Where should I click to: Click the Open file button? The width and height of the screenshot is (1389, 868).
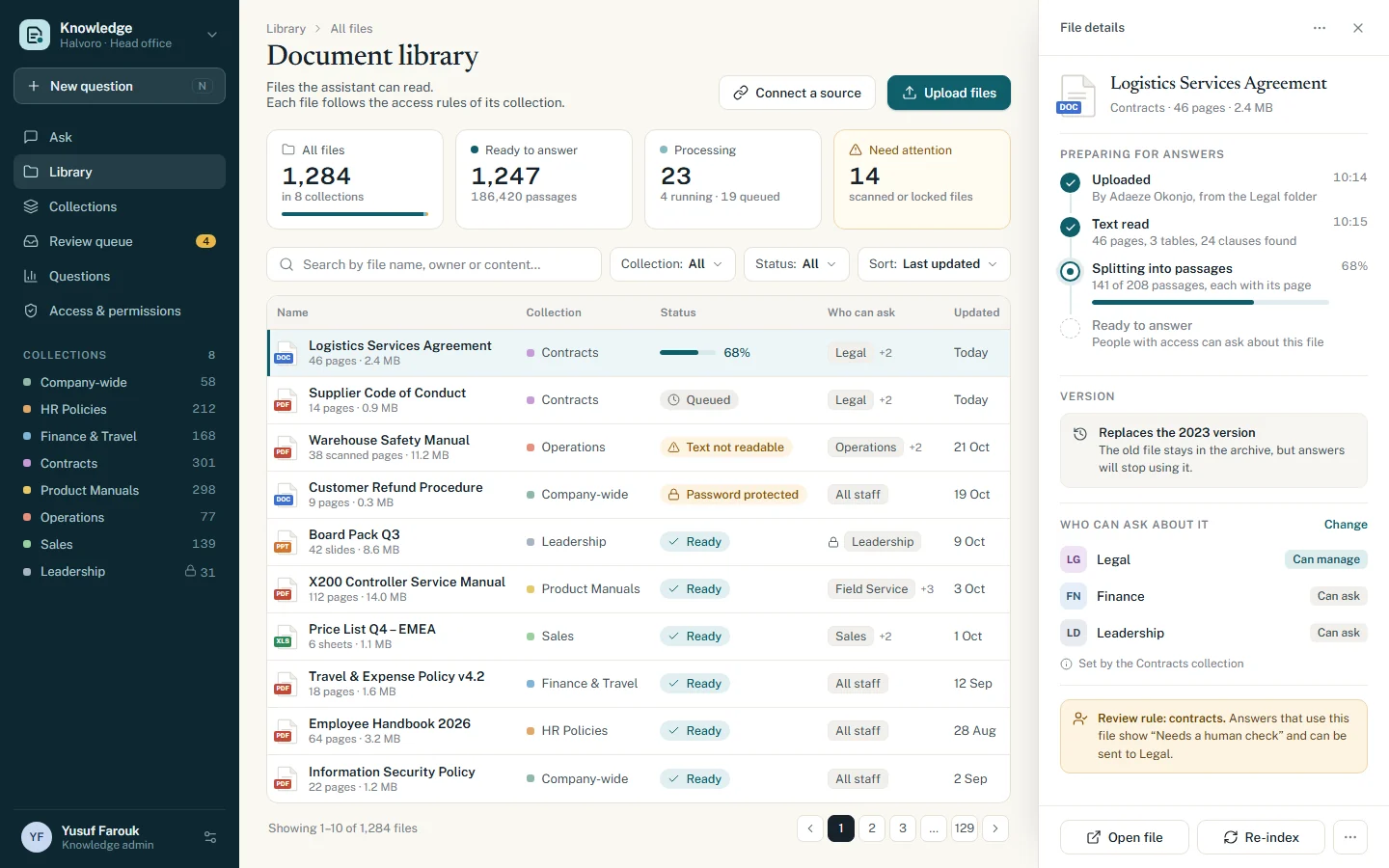click(x=1125, y=837)
